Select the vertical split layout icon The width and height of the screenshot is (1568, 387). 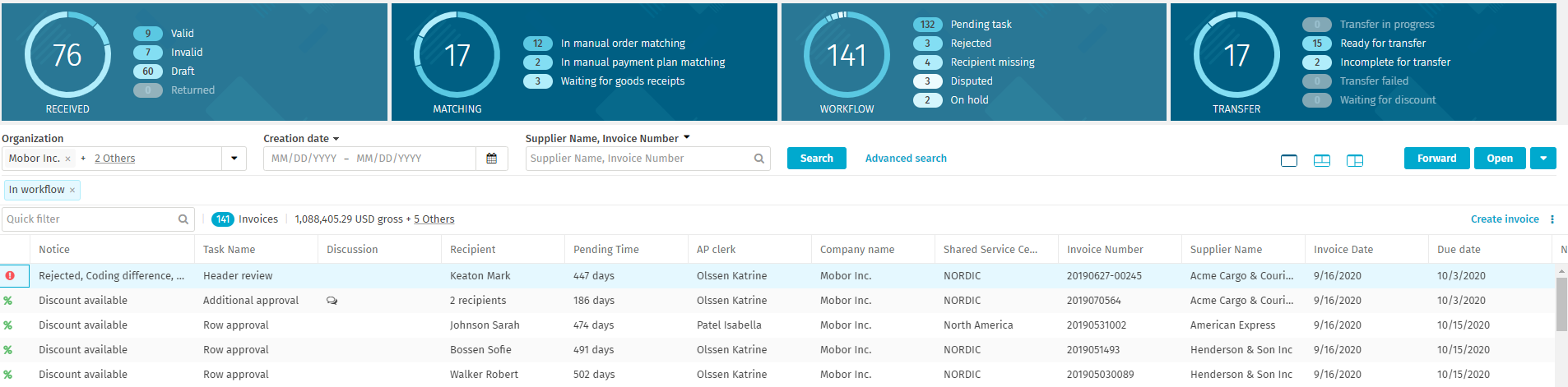1355,160
